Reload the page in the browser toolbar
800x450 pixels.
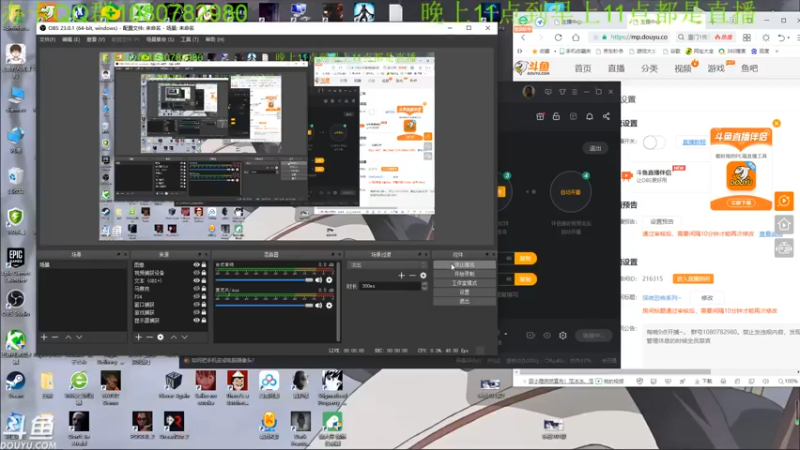(x=558, y=37)
